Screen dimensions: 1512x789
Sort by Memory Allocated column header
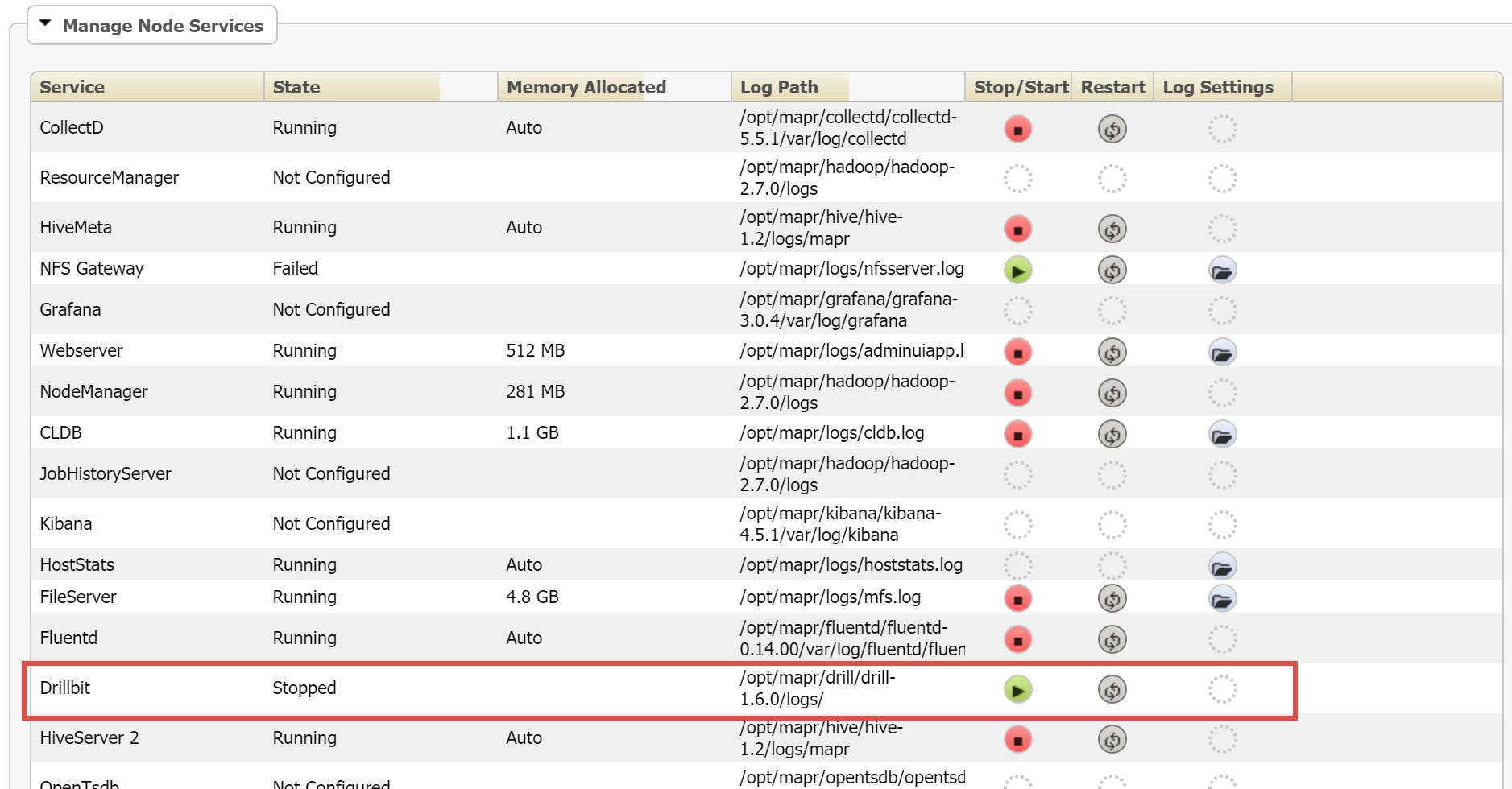point(614,87)
